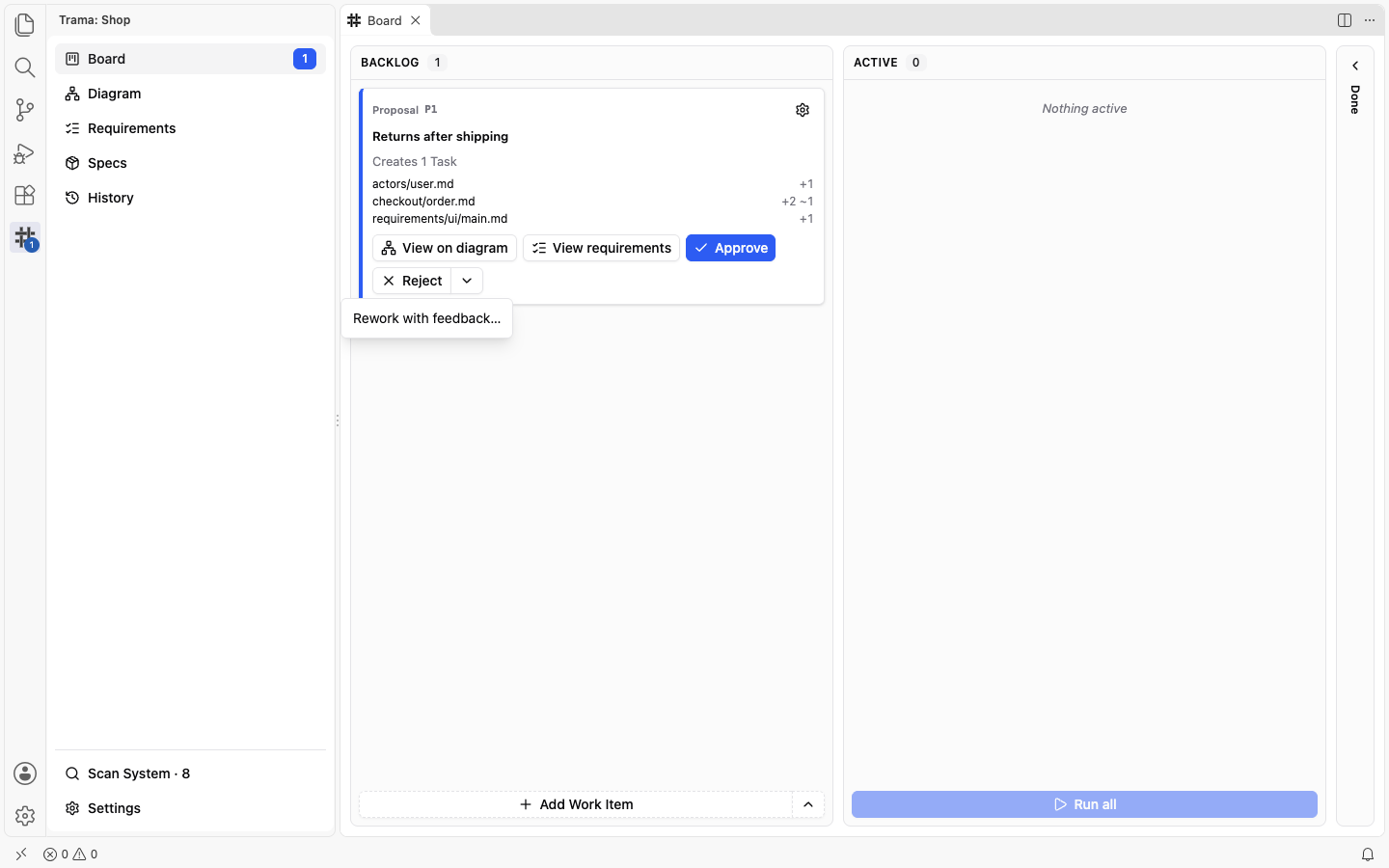Open Settings in the Trama sidebar
This screenshot has height=868, width=1389.
(190, 808)
